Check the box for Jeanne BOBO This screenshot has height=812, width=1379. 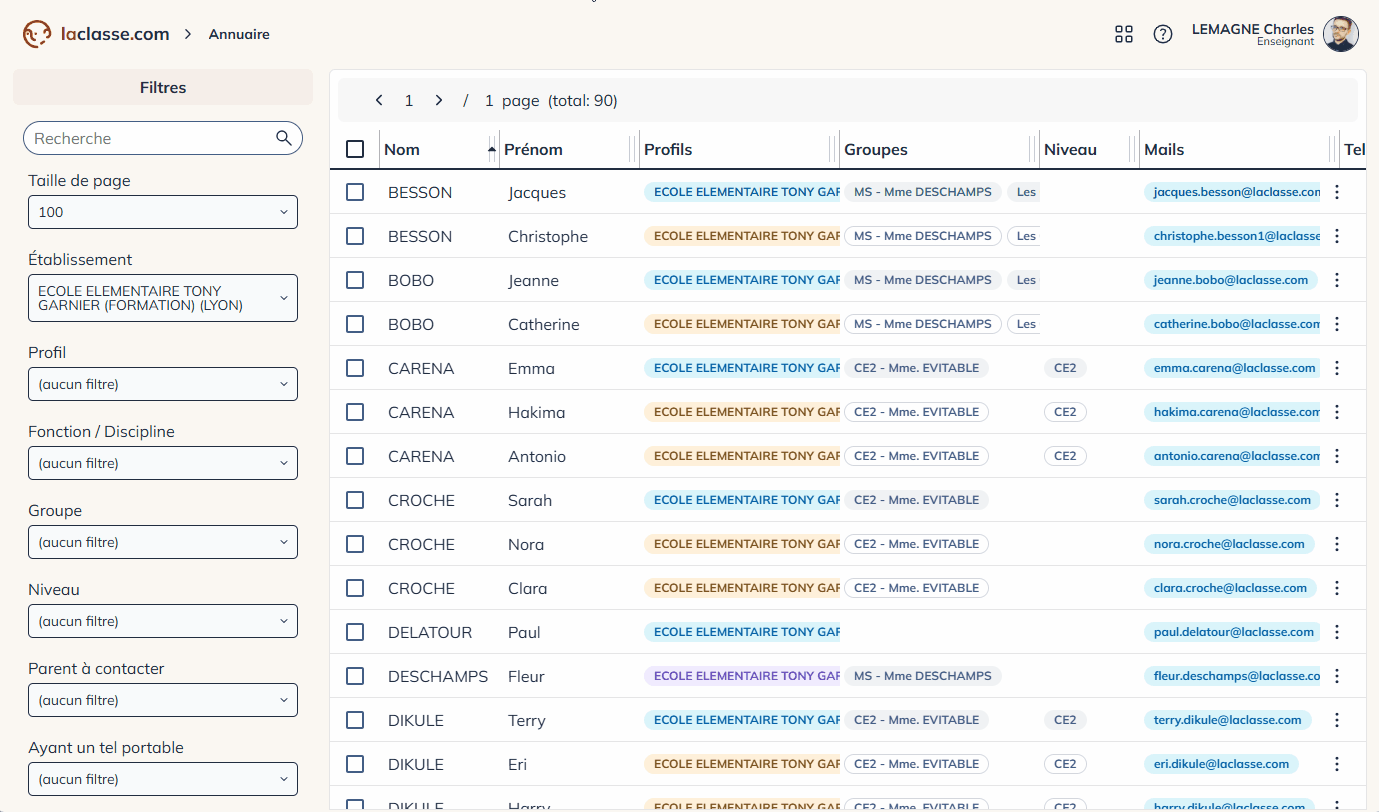tap(355, 280)
